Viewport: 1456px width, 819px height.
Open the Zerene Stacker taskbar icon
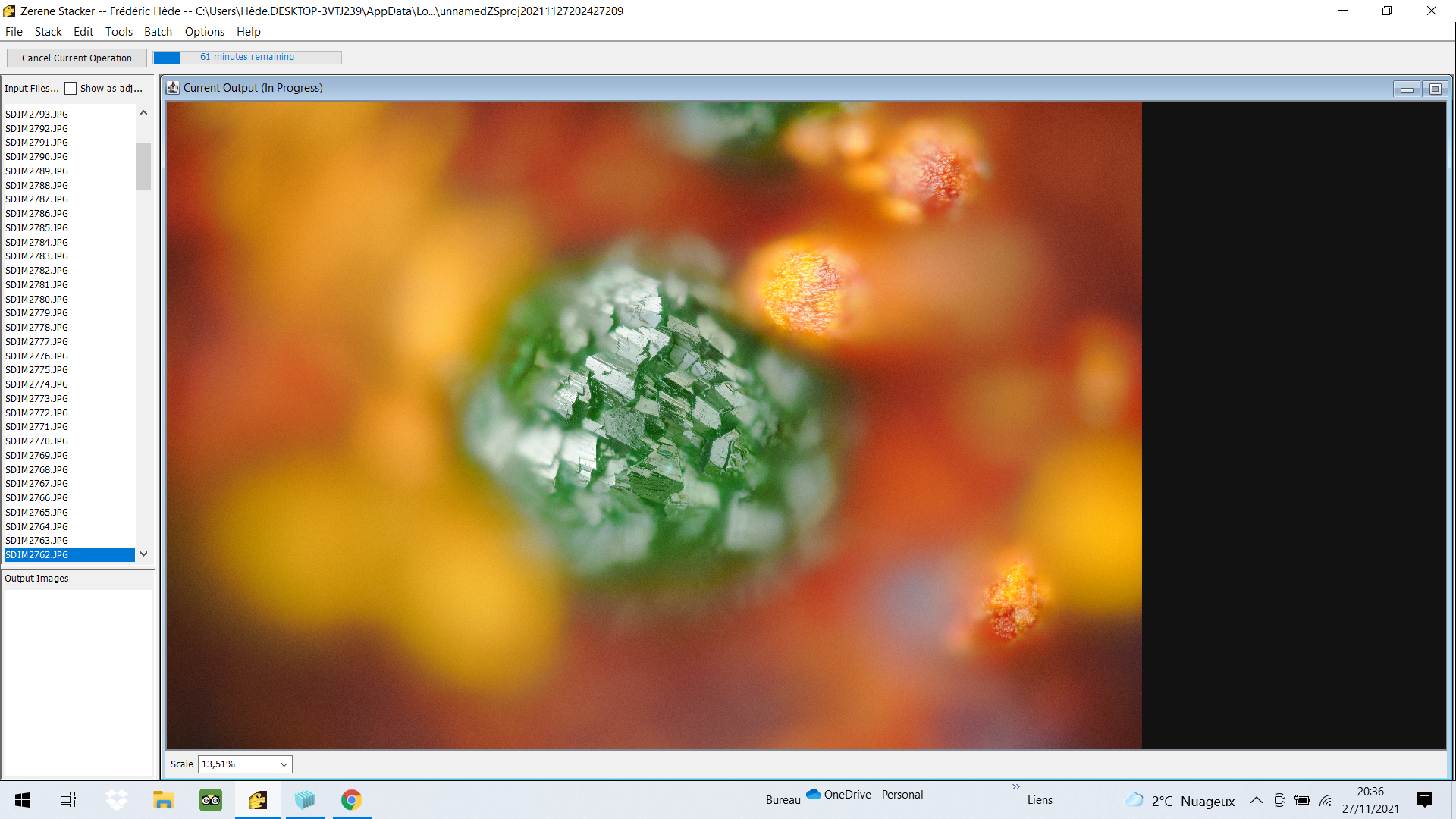coord(258,800)
